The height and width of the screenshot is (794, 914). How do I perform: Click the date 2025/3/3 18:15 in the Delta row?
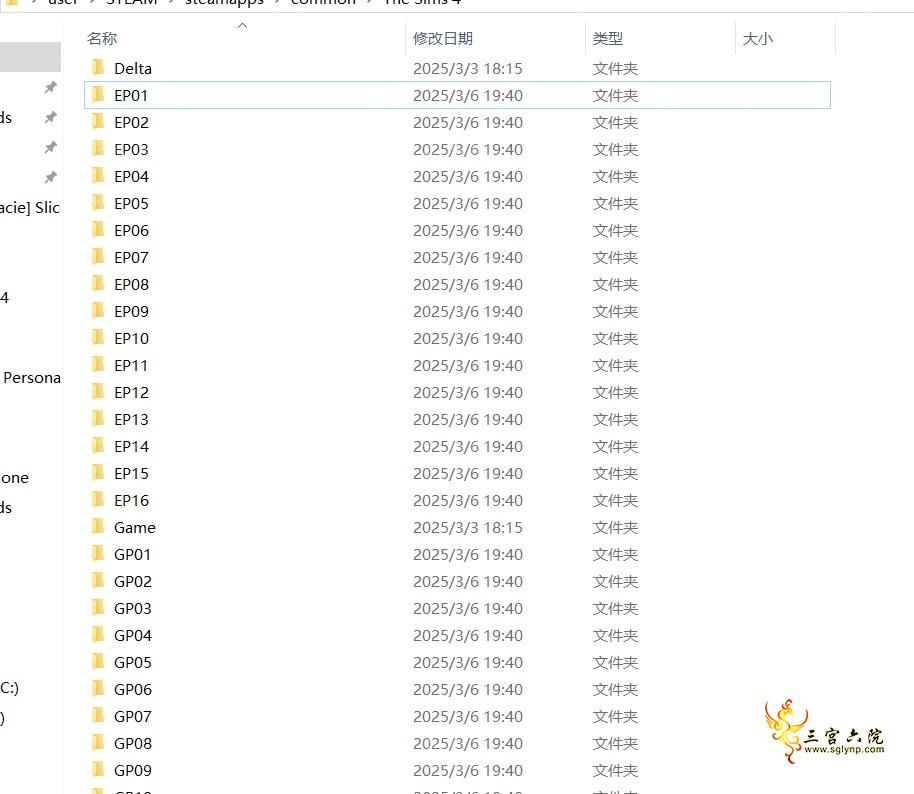[467, 68]
